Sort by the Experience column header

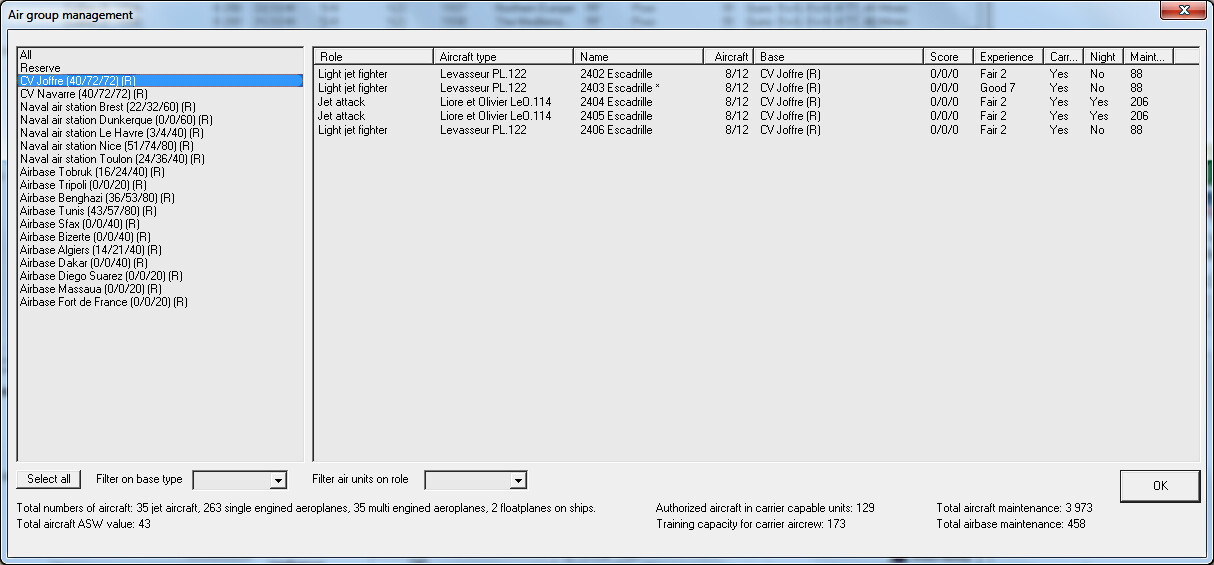click(x=1008, y=57)
